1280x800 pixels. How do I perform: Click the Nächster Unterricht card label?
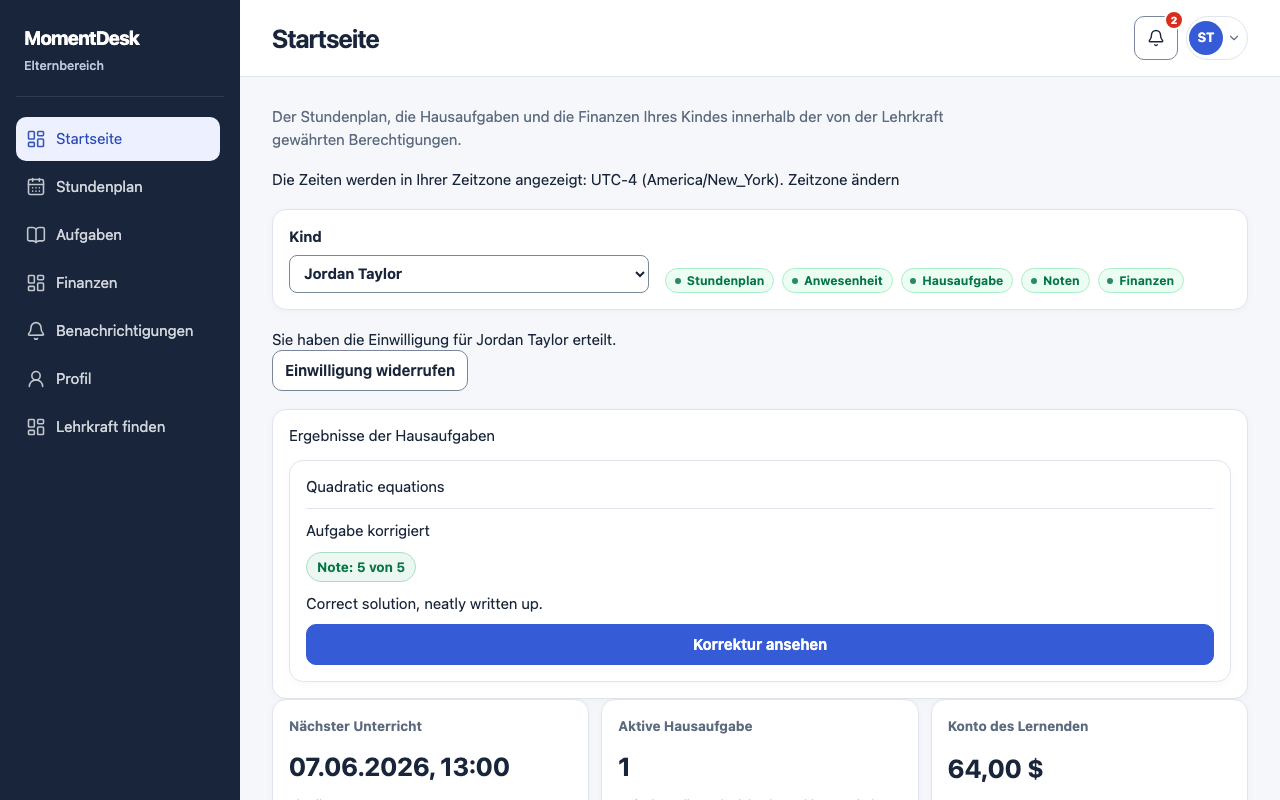(x=355, y=726)
